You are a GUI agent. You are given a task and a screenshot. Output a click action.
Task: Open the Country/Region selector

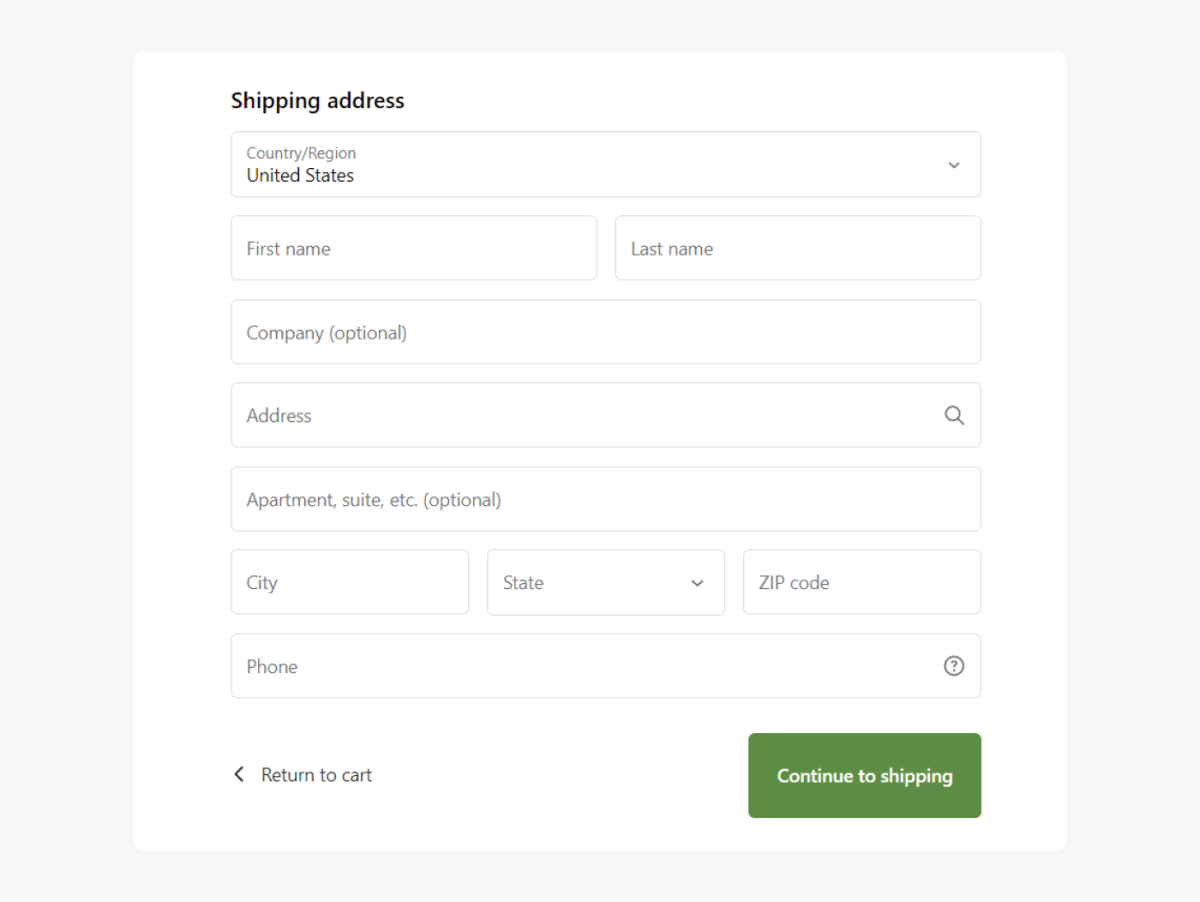point(606,164)
